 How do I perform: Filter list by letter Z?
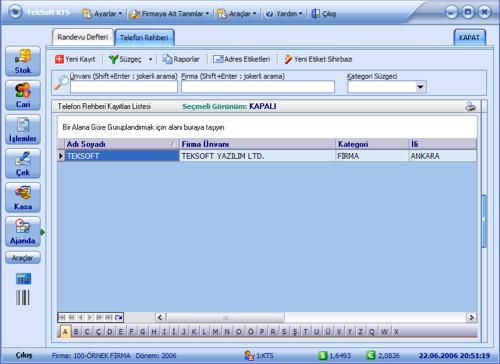point(360,332)
